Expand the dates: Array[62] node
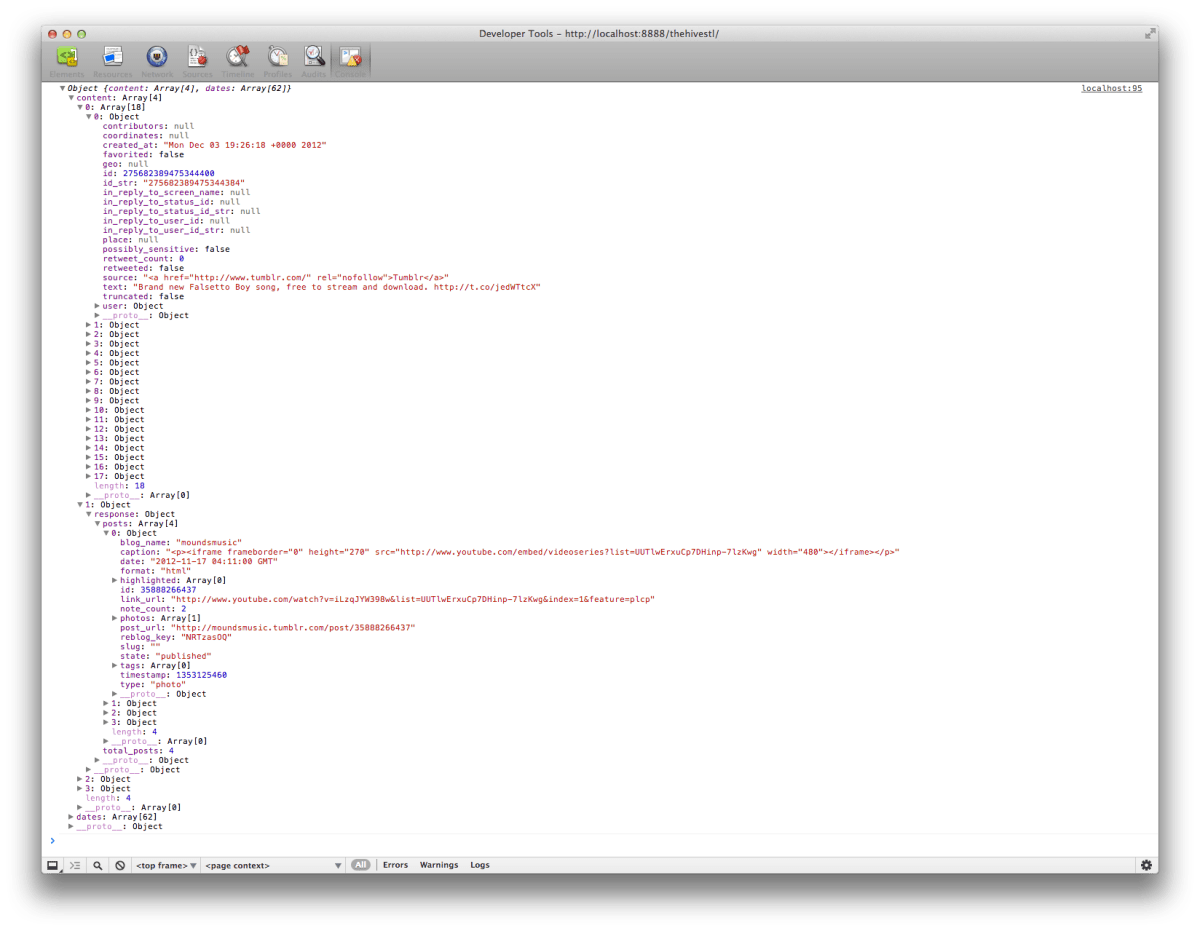 point(71,818)
